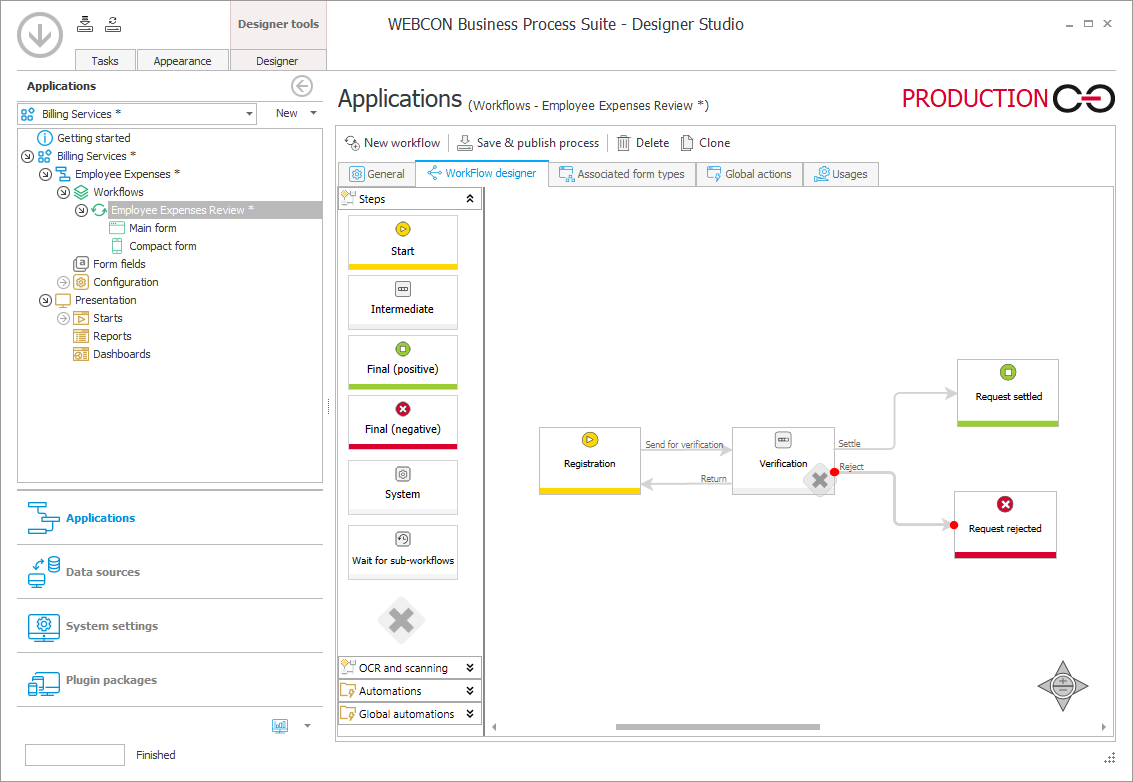Click the gray X on the Verification step
1133x782 pixels.
[819, 480]
